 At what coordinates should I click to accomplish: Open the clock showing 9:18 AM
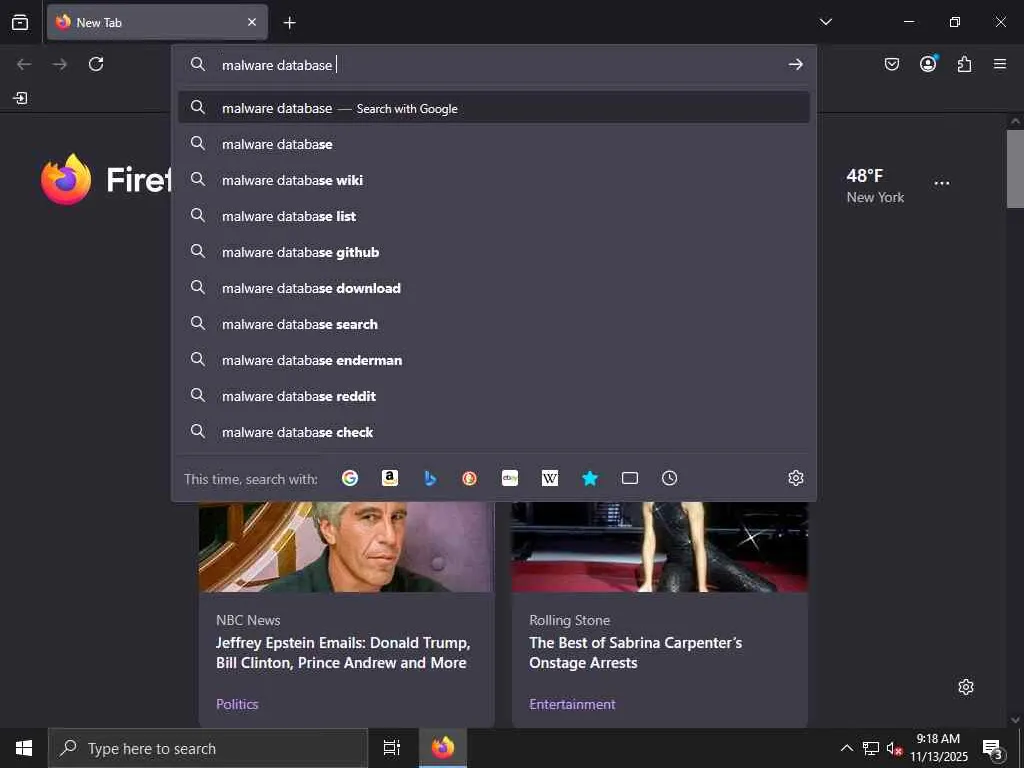coord(938,748)
